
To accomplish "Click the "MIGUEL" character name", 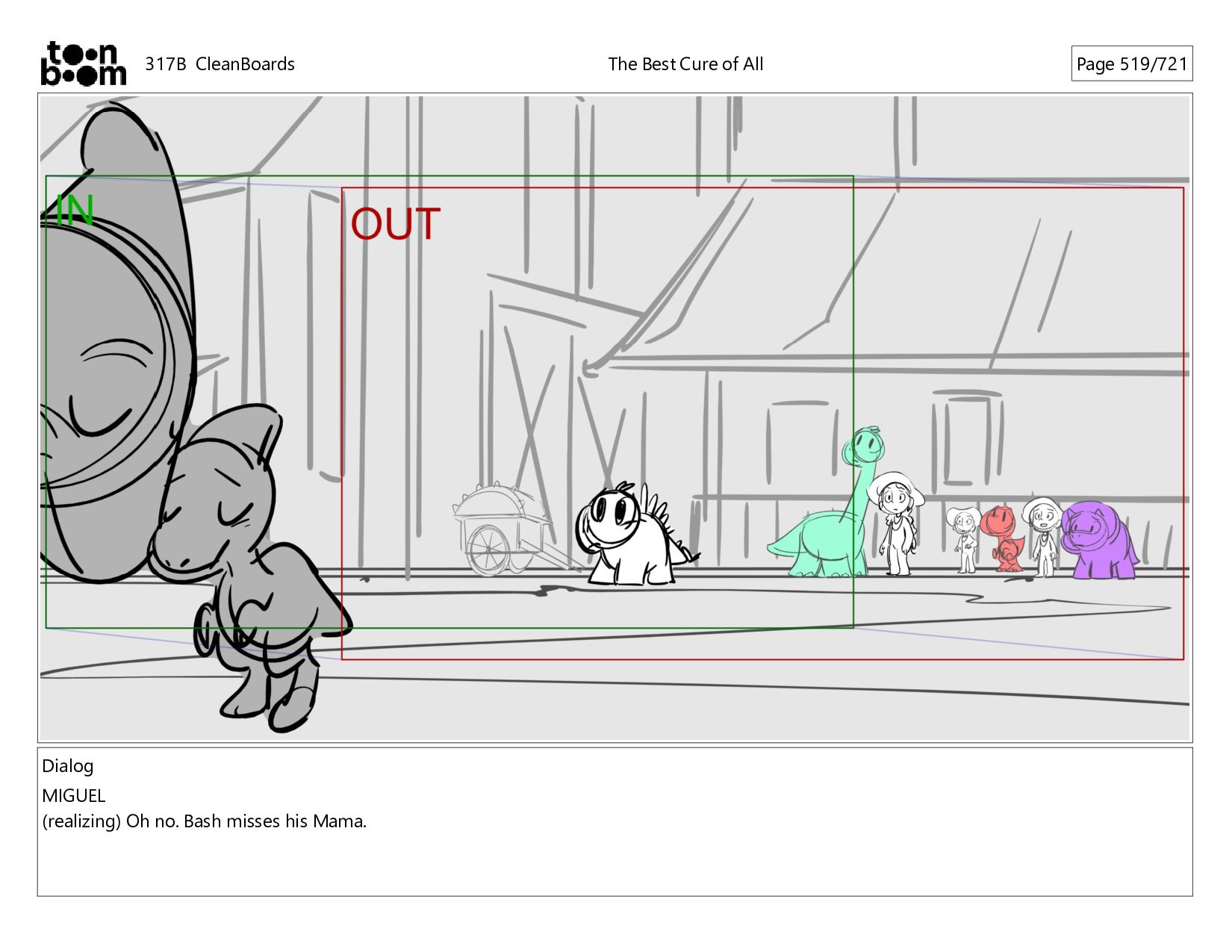I will (74, 795).
